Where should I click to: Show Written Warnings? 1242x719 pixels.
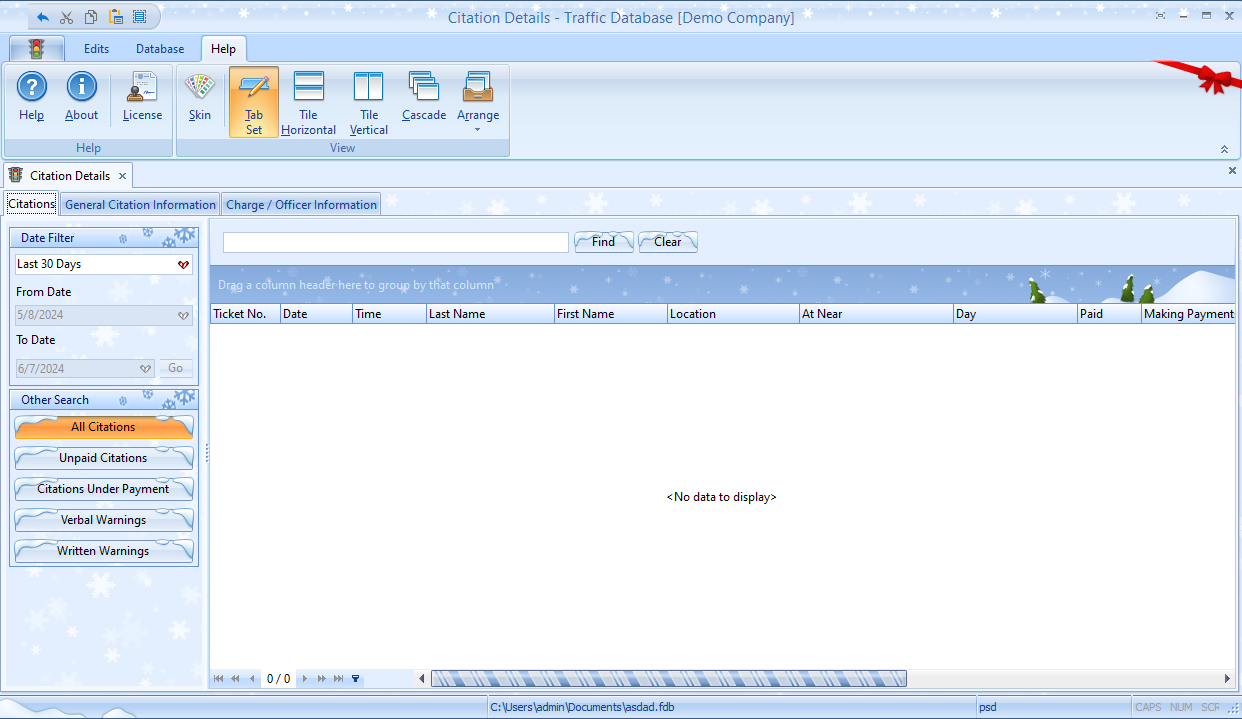coord(104,551)
